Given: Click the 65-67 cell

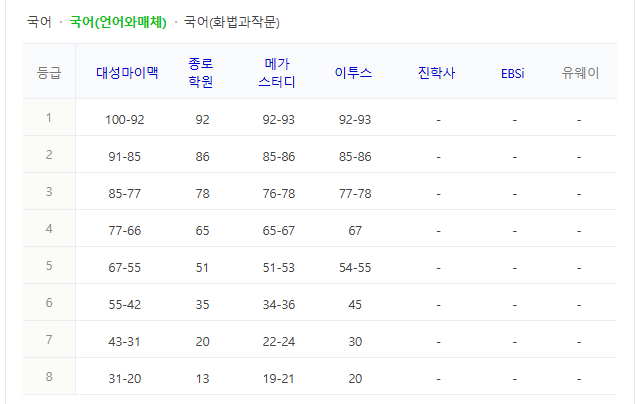Looking at the screenshot, I should coord(279,230).
